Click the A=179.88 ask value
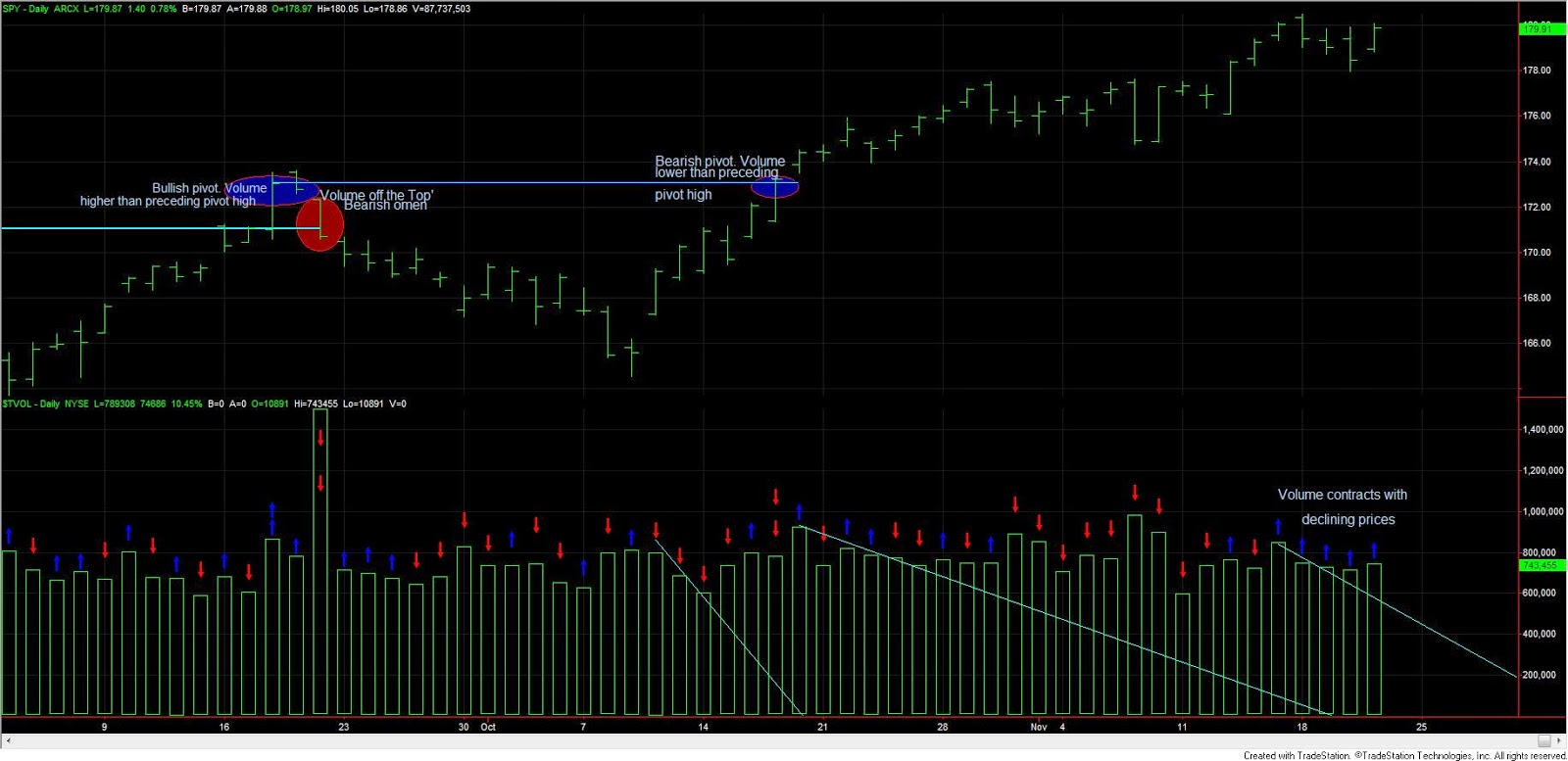The image size is (1568, 761). tap(247, 9)
